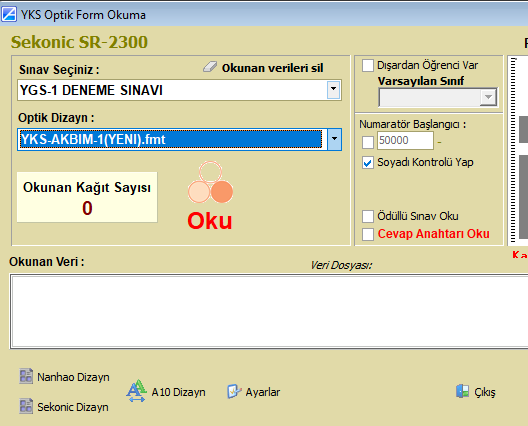
Task: Click the Okunan Kağıt Sayısı counter box
Action: point(87,197)
